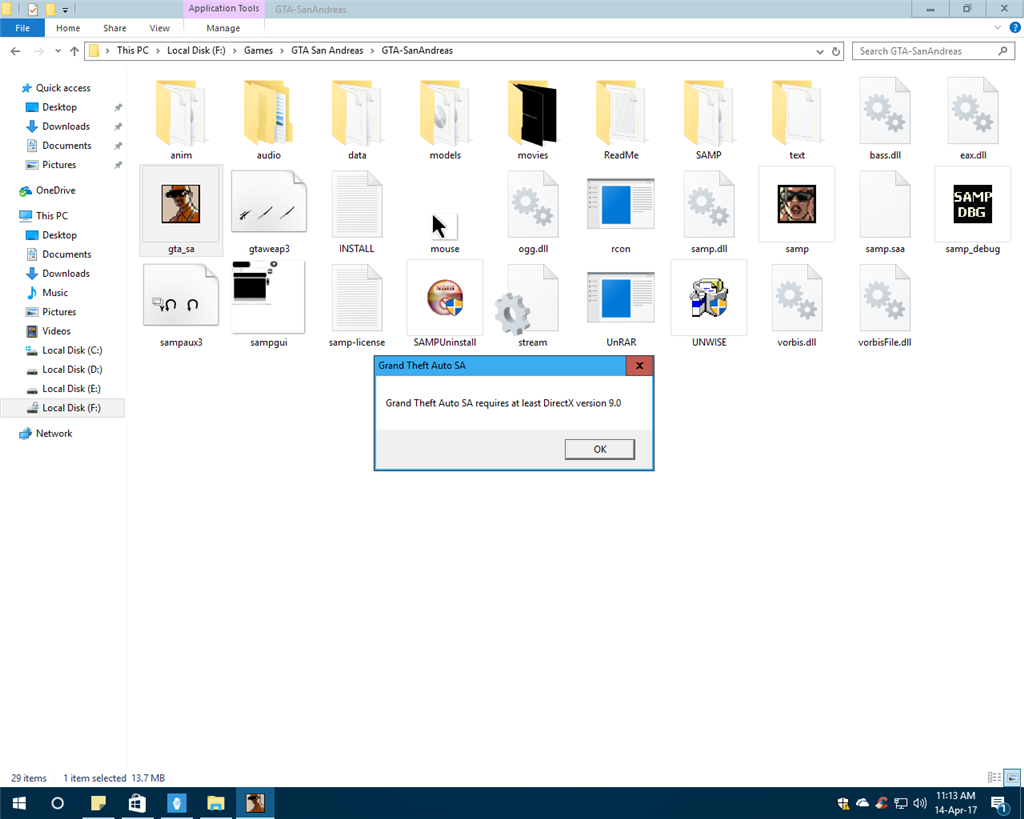Select the SAMP folder
This screenshot has width=1024, height=819.
point(709,112)
